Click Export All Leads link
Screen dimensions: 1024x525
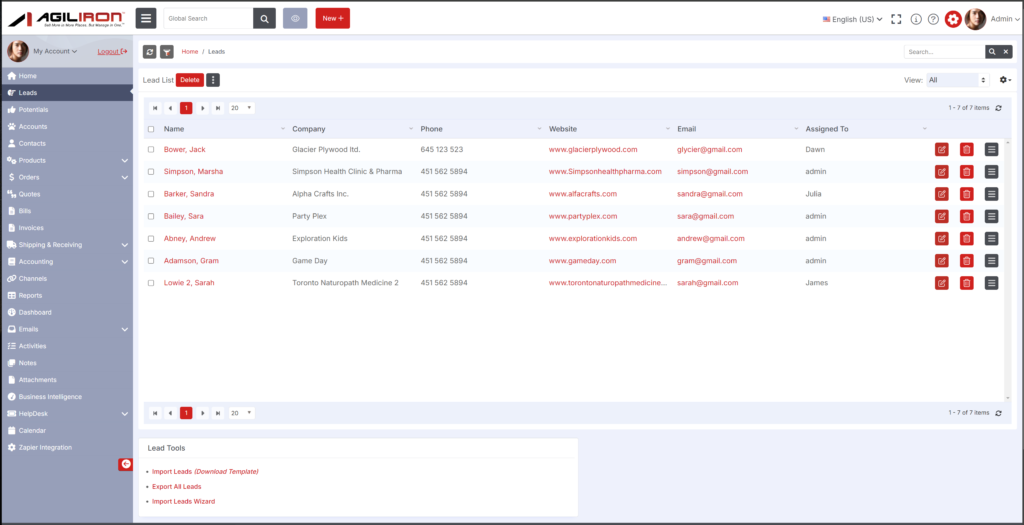[176, 486]
